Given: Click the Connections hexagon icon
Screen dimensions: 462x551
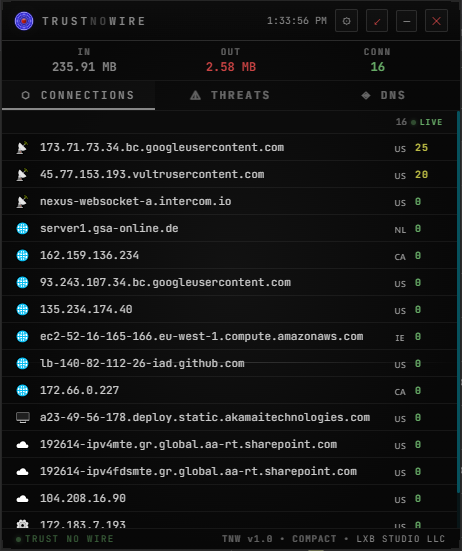Looking at the screenshot, I should click(26, 95).
